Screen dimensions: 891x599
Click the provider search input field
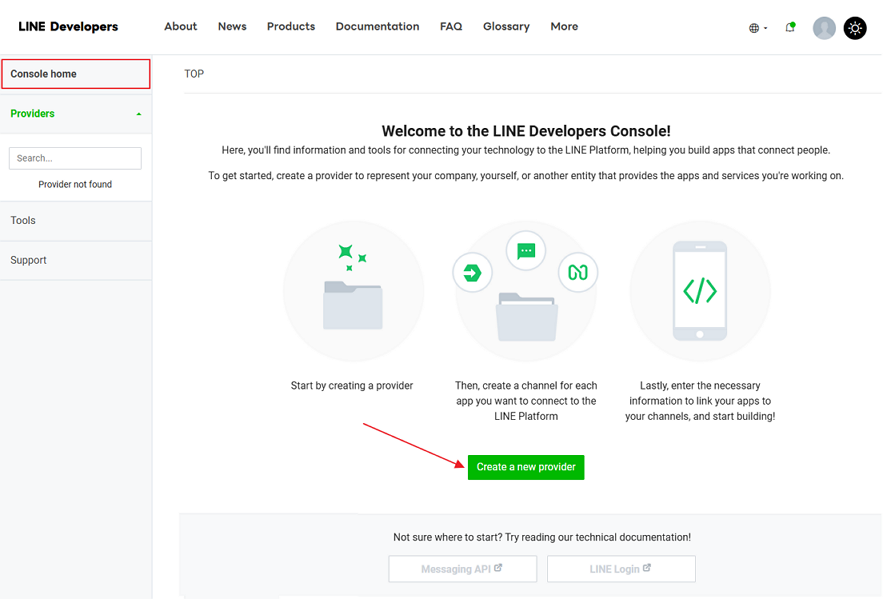[75, 158]
